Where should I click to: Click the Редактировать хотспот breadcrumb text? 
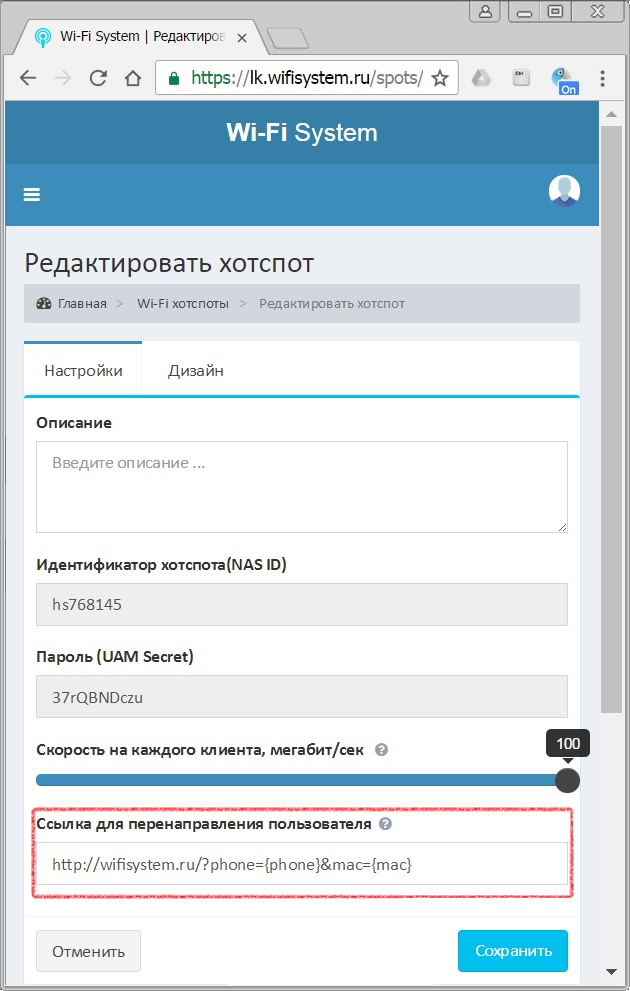click(332, 303)
